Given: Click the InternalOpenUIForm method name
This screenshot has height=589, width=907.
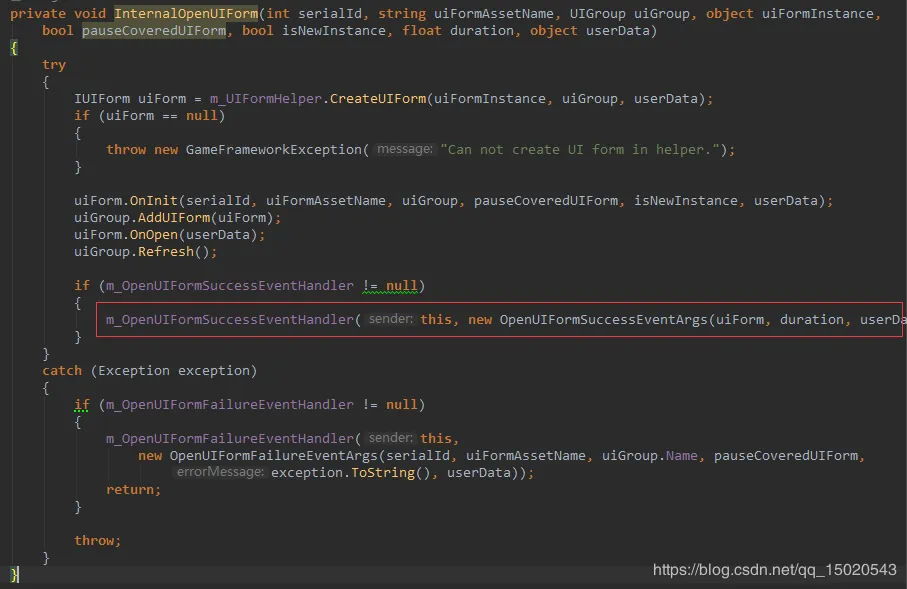Looking at the screenshot, I should click(186, 13).
